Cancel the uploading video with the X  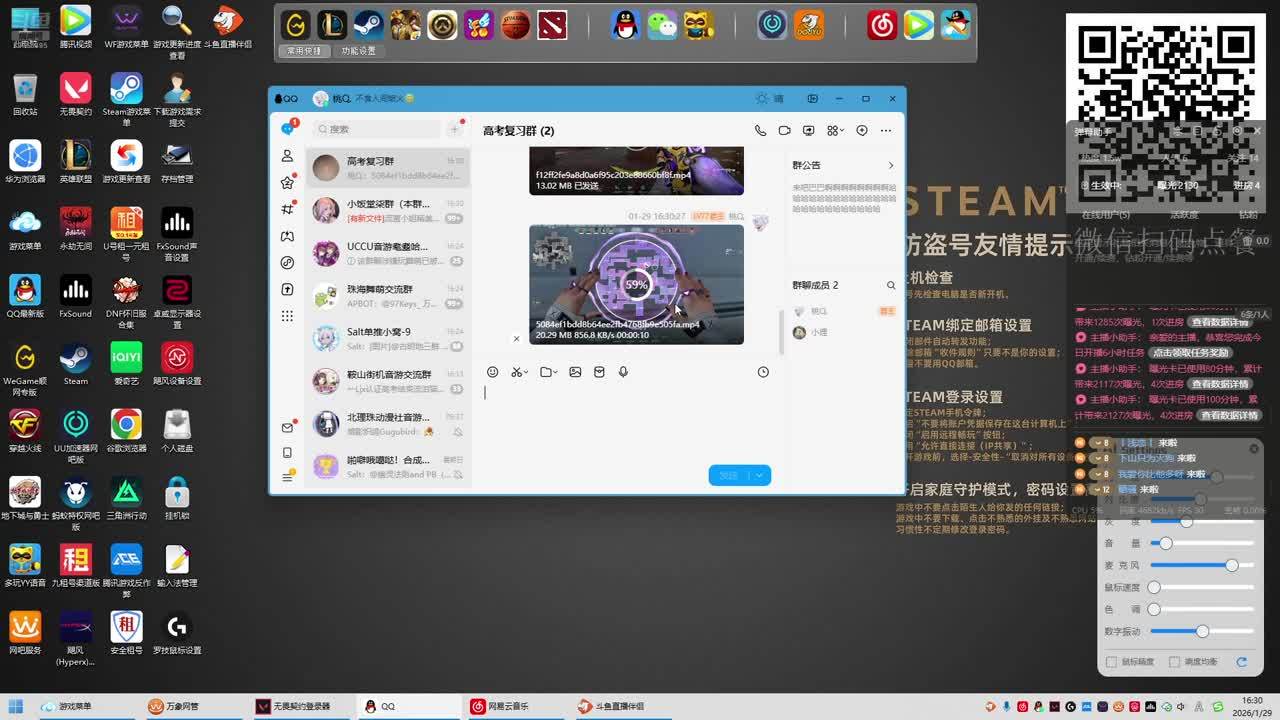coord(516,339)
